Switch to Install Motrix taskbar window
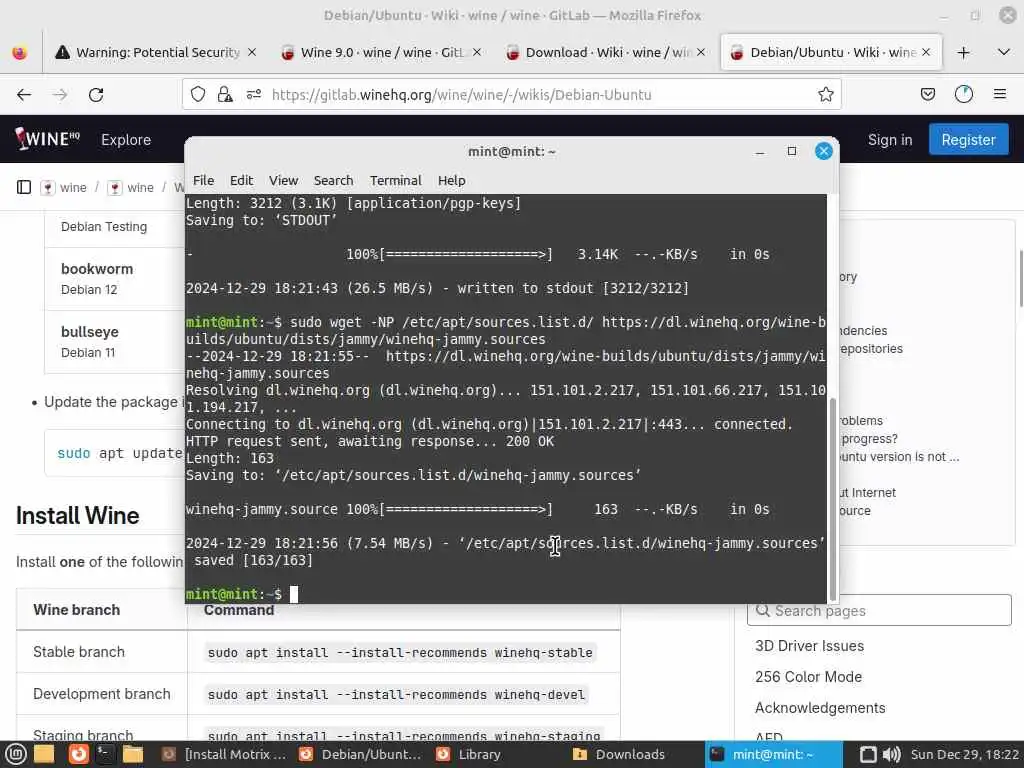Screen dimensions: 1024x768 pos(224,754)
